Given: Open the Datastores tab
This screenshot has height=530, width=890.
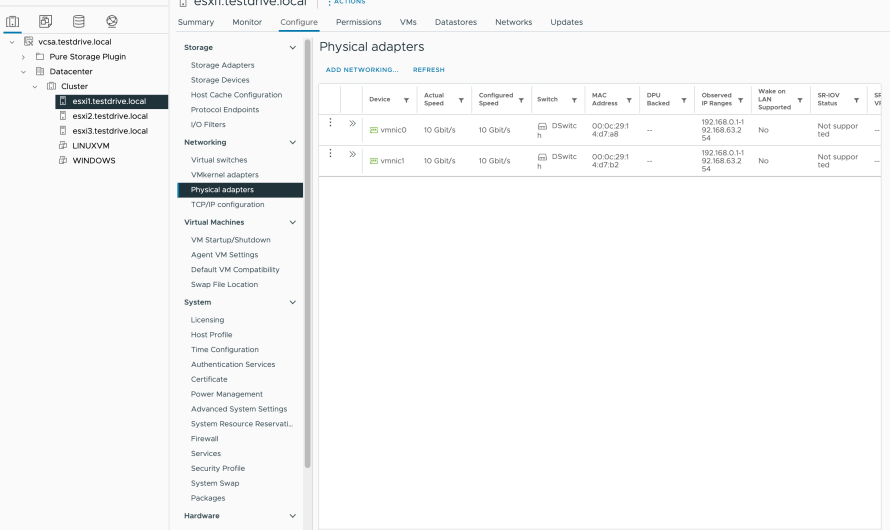Looking at the screenshot, I should pyautogui.click(x=456, y=22).
